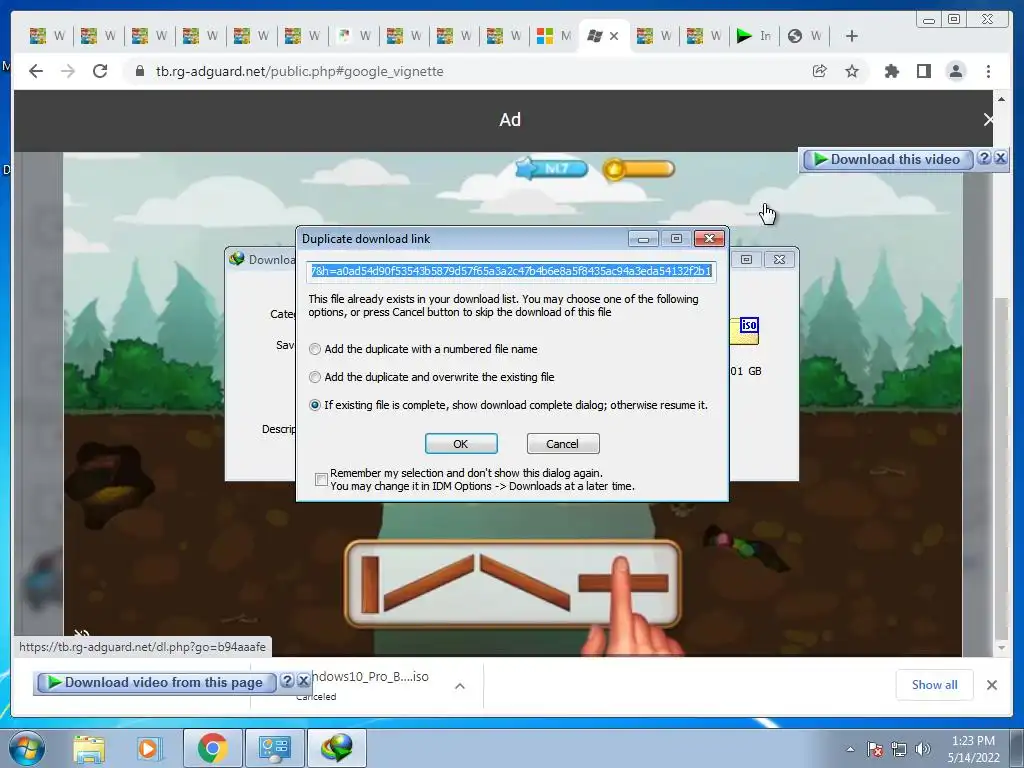This screenshot has height=768, width=1024.
Task: Click Chrome icon in taskbar
Action: coord(212,748)
